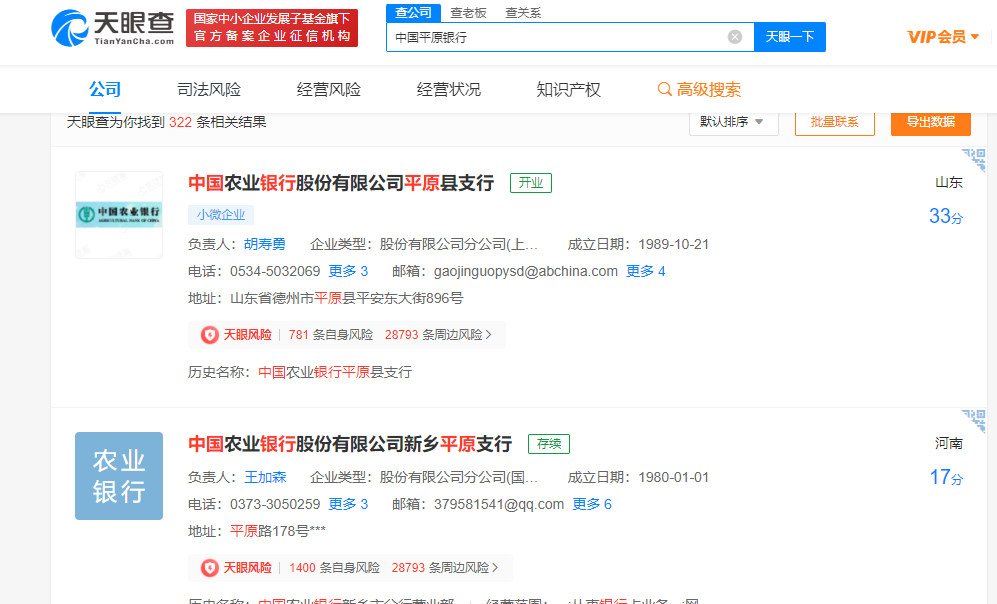Image resolution: width=997 pixels, height=604 pixels.
Task: Open the 胡寿勇 person link
Action: point(265,244)
